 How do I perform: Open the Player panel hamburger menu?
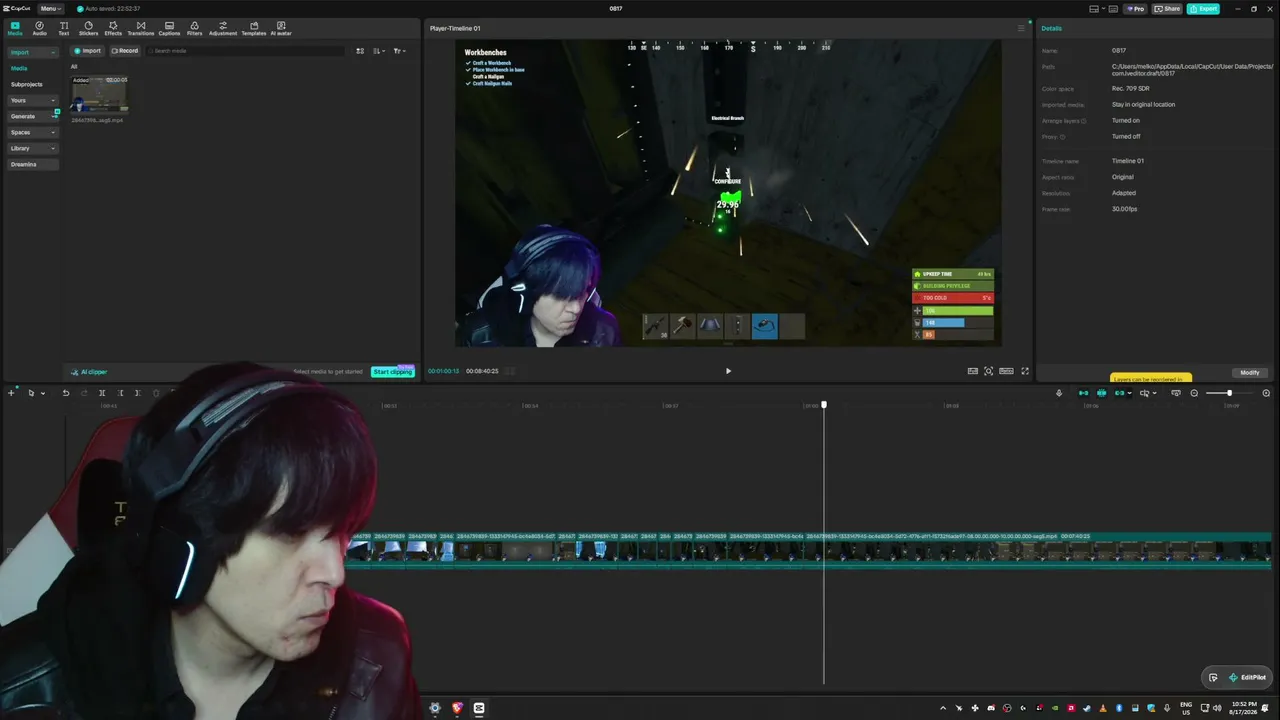click(x=1021, y=28)
